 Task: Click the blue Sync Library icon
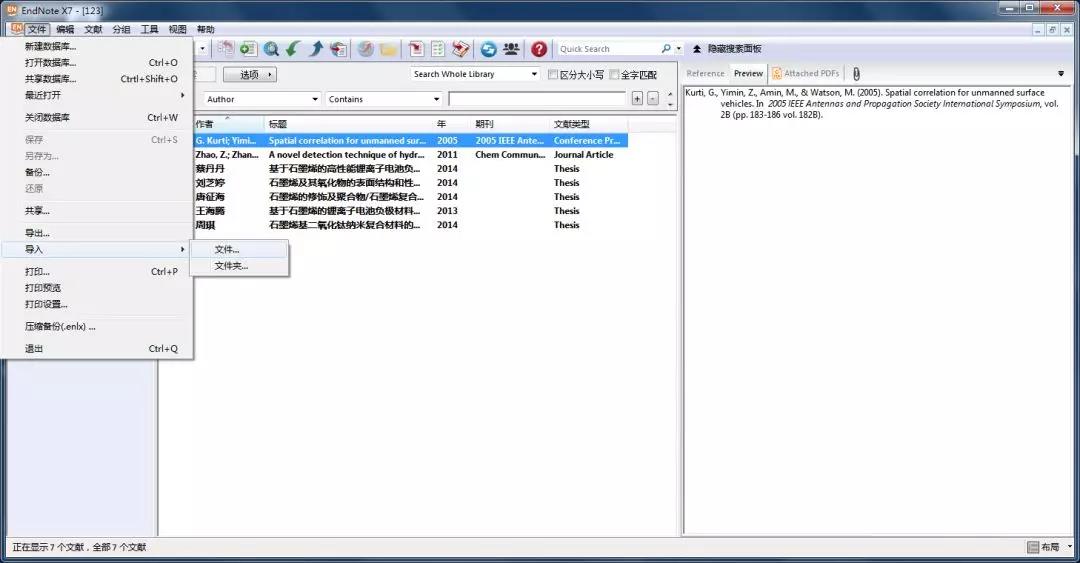point(488,48)
